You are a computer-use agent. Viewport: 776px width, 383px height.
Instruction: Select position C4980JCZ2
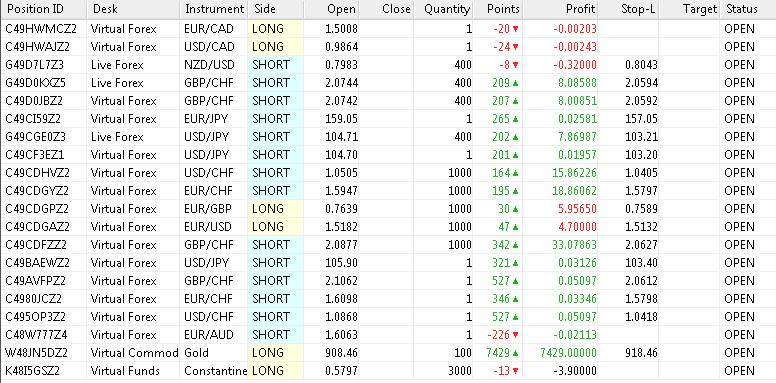point(34,299)
